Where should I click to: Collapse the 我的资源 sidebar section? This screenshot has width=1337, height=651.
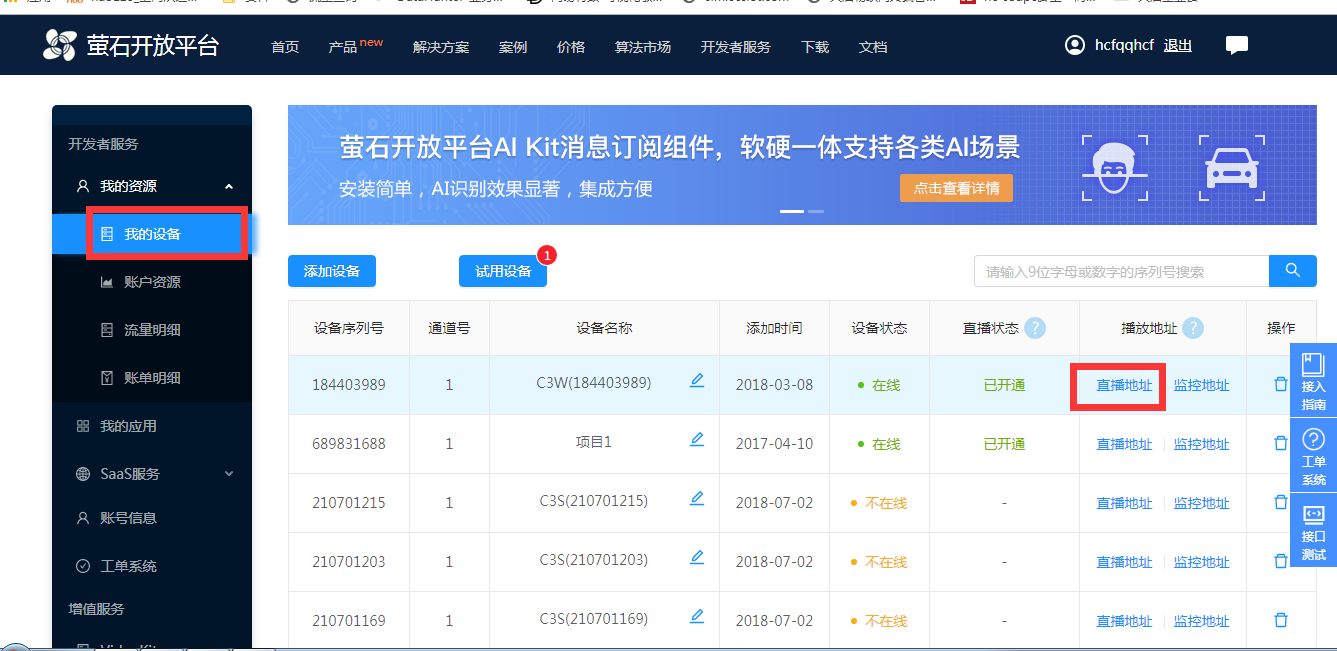coord(229,187)
